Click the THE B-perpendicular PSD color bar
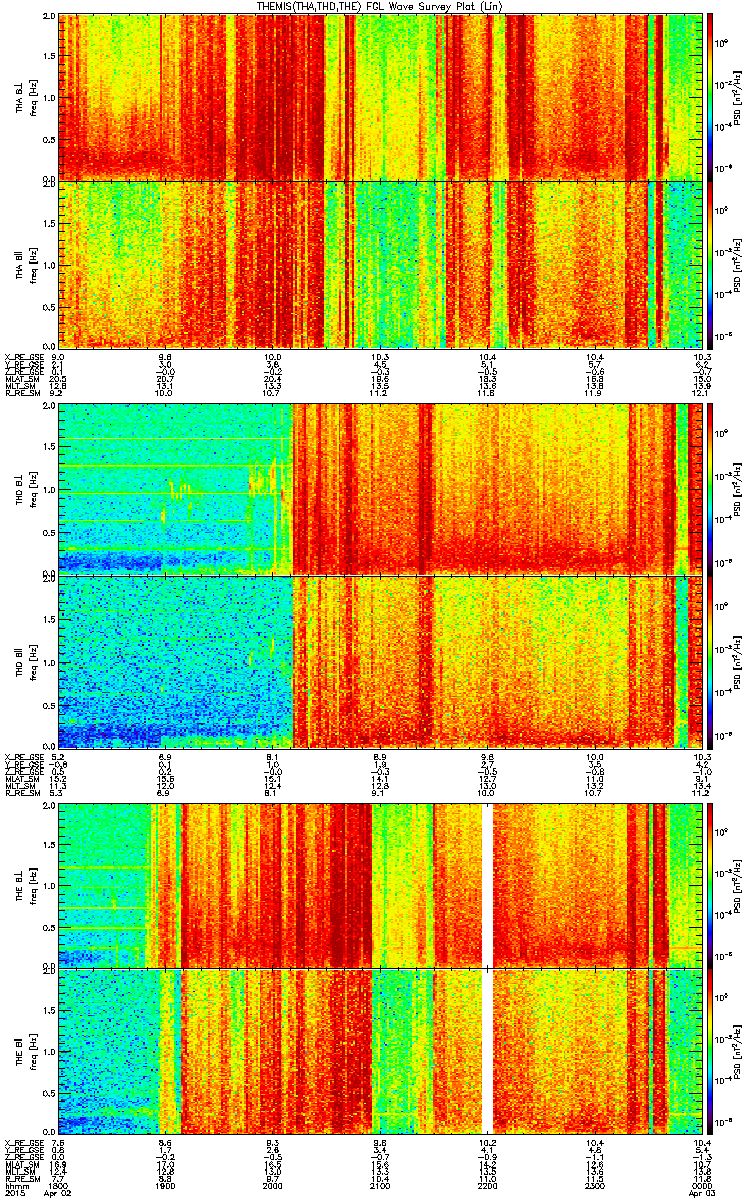The width and height of the screenshot is (750, 1200). (710, 885)
